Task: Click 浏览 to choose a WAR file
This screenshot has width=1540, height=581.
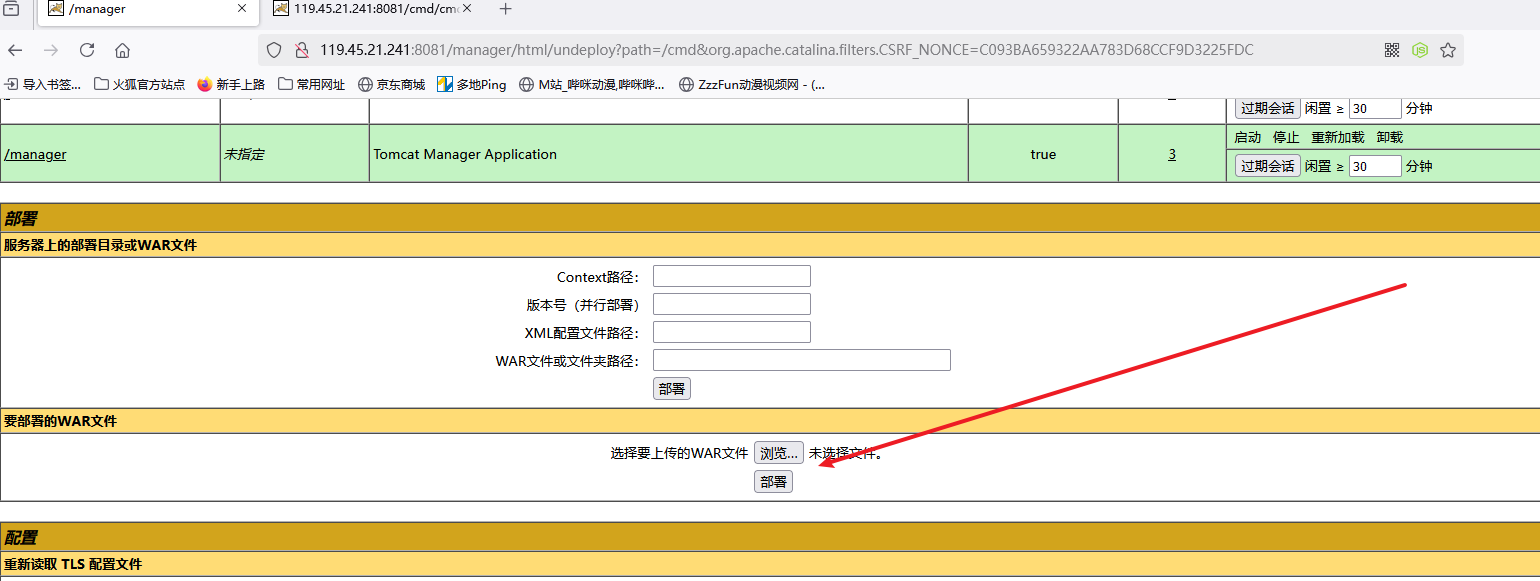Action: pos(778,453)
